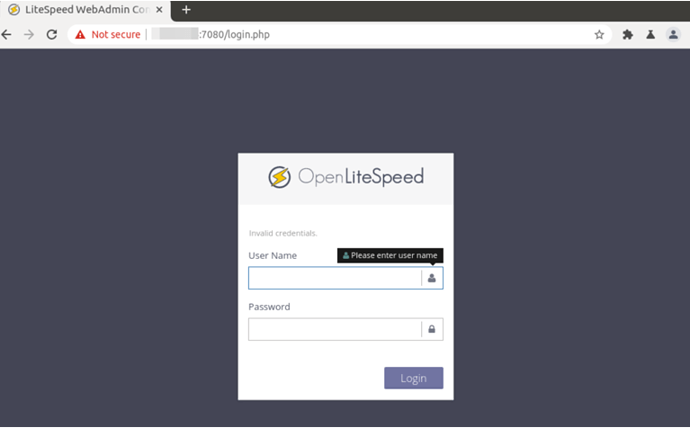Reload the login page
The image size is (690, 428).
coord(52,34)
